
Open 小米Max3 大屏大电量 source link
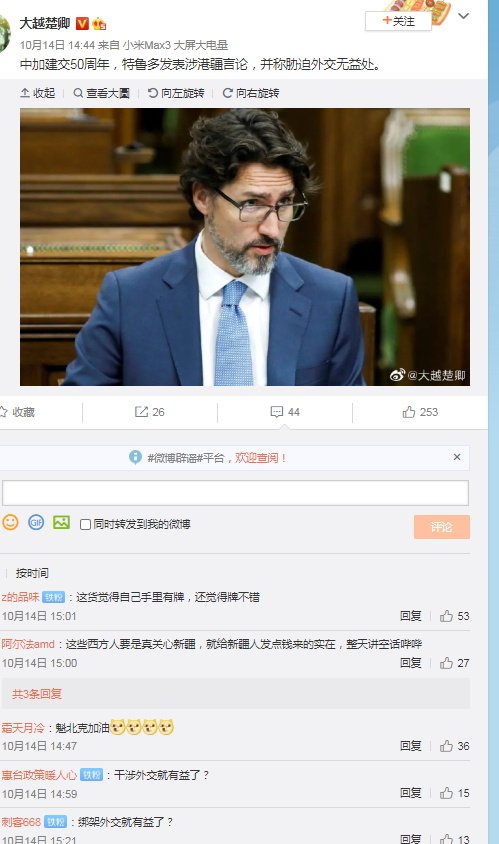(x=175, y=45)
